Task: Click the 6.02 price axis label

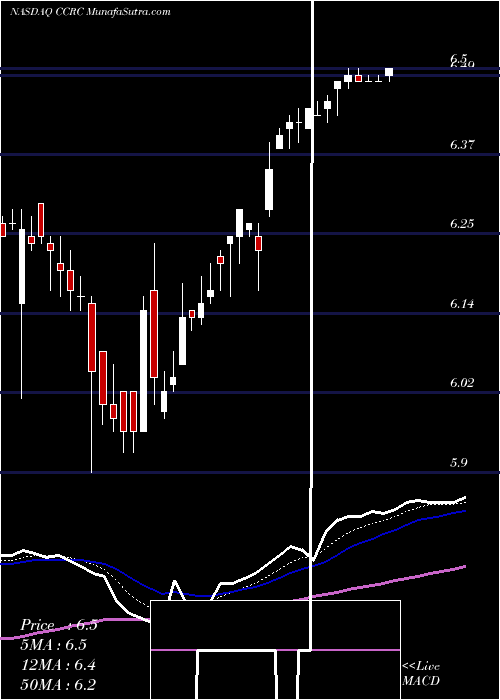Action: tap(462, 383)
